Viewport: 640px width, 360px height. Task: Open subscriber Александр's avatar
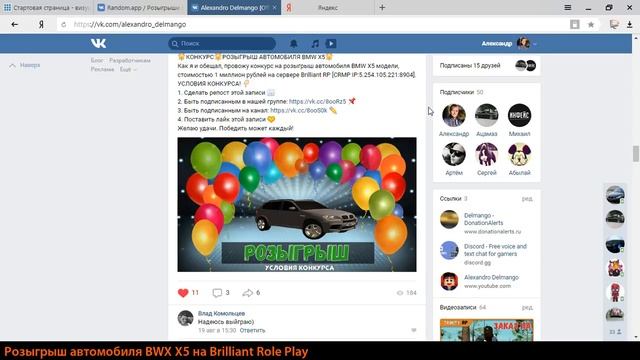(454, 115)
